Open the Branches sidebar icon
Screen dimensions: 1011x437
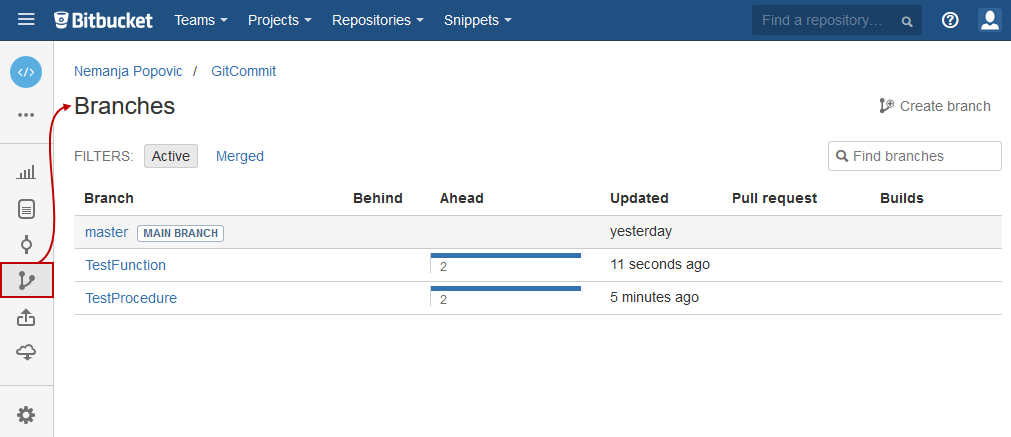coord(26,281)
